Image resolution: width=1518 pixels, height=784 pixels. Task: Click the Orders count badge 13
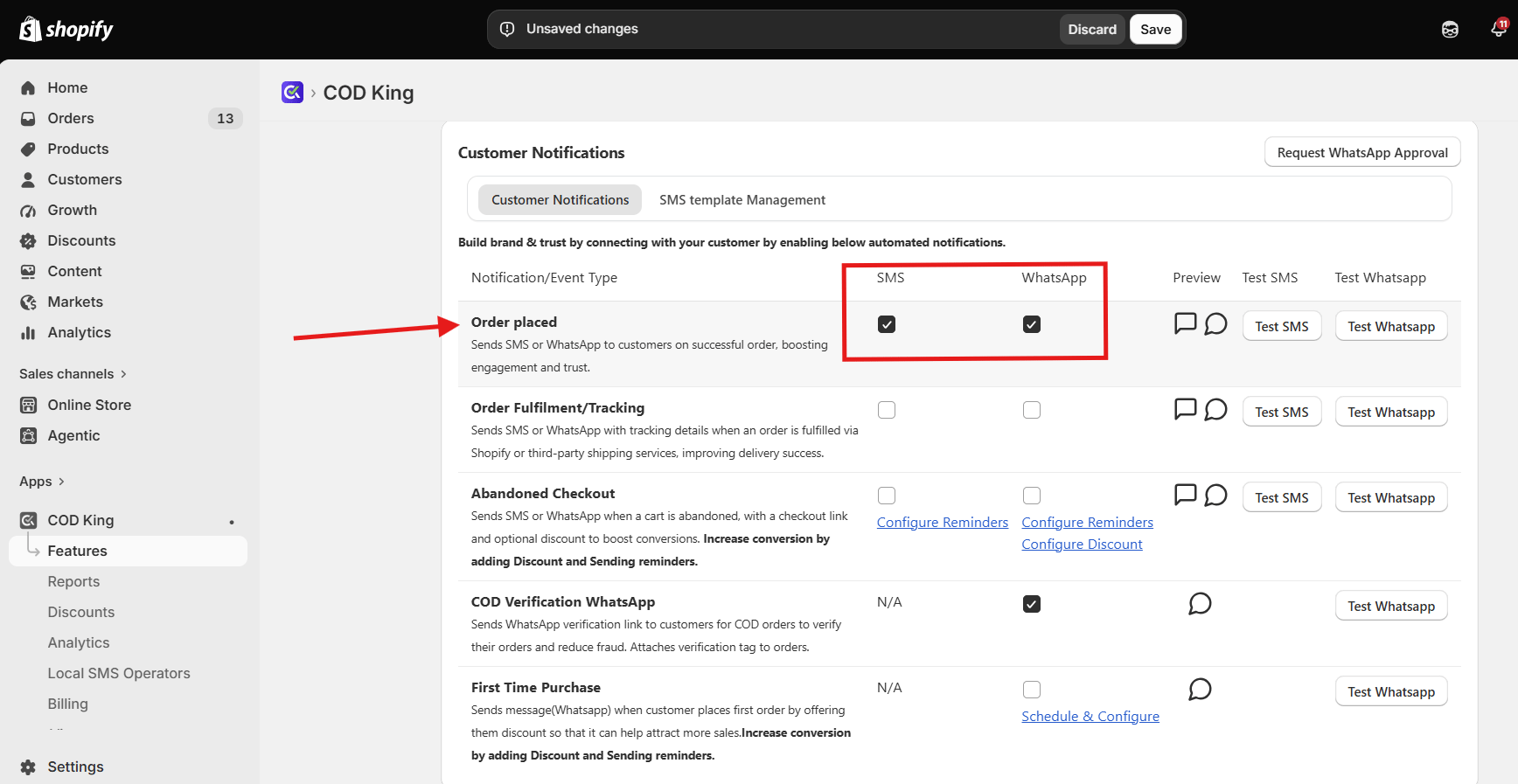226,118
